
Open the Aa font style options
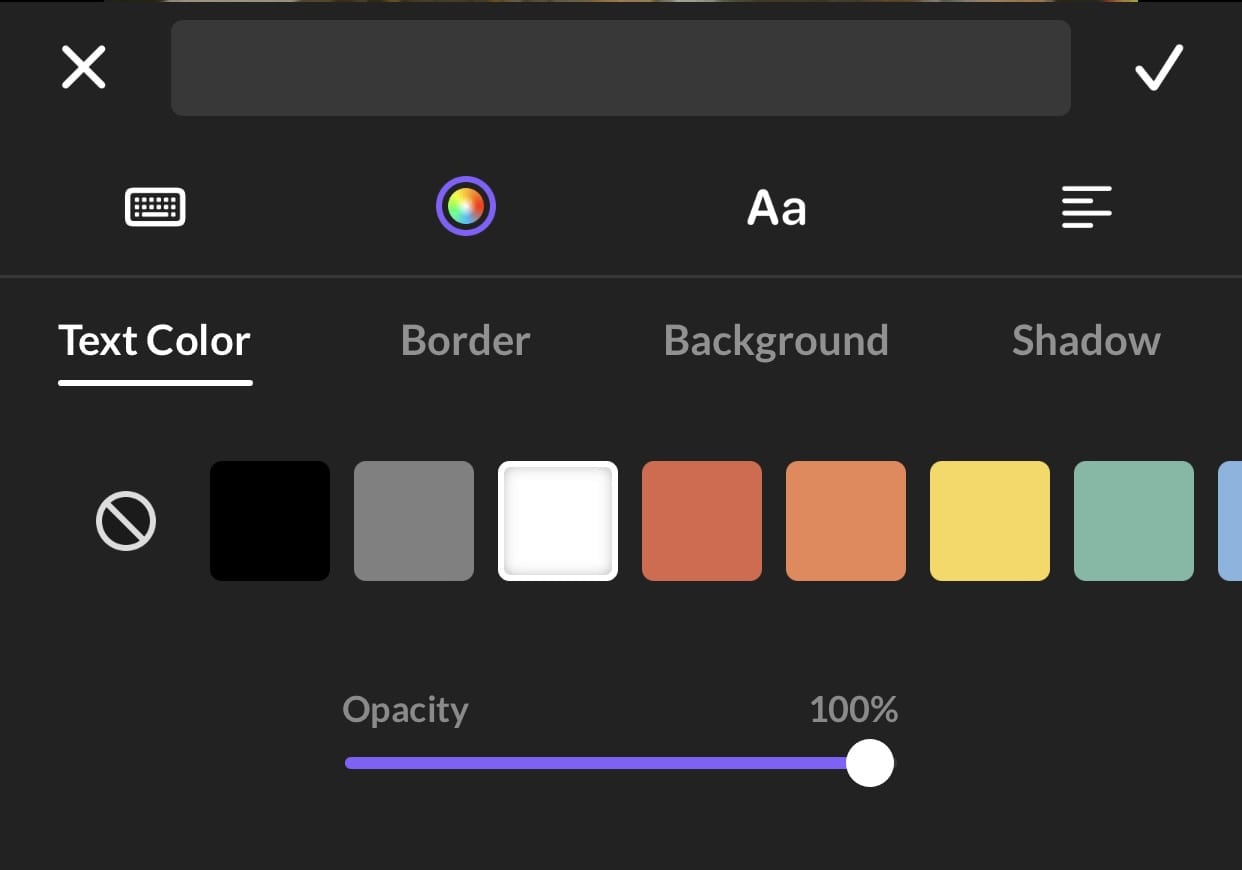777,208
